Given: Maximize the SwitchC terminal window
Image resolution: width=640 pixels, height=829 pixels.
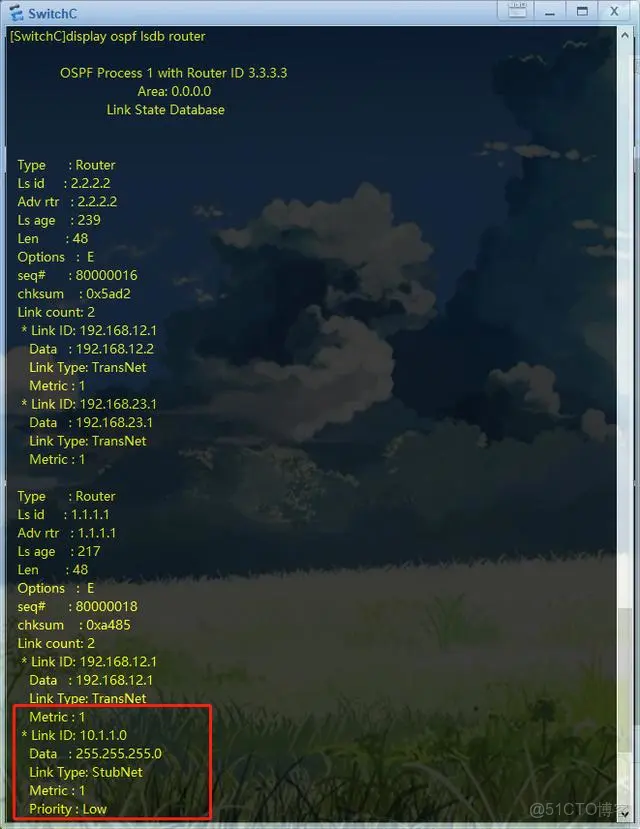Looking at the screenshot, I should tap(582, 11).
